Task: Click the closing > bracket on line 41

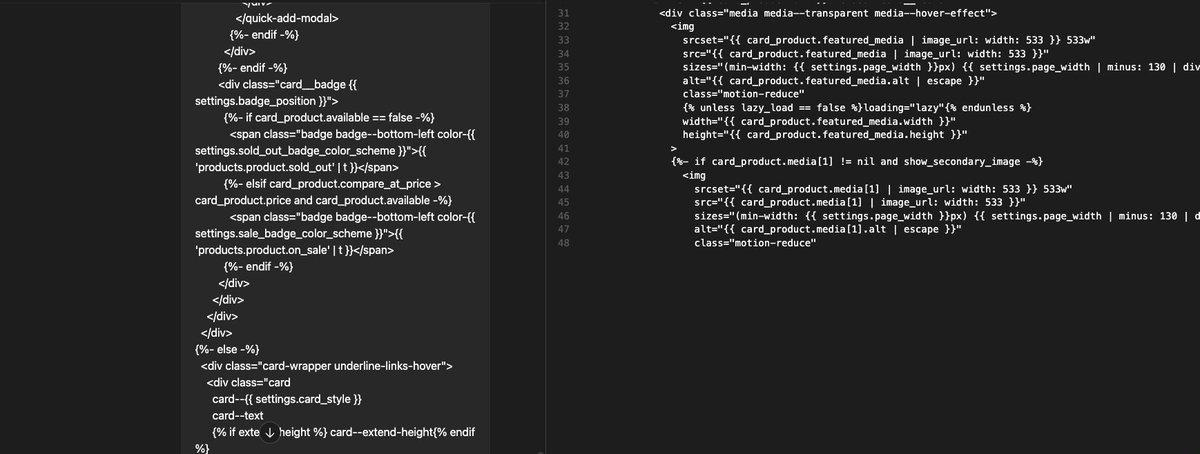Action: [x=674, y=147]
